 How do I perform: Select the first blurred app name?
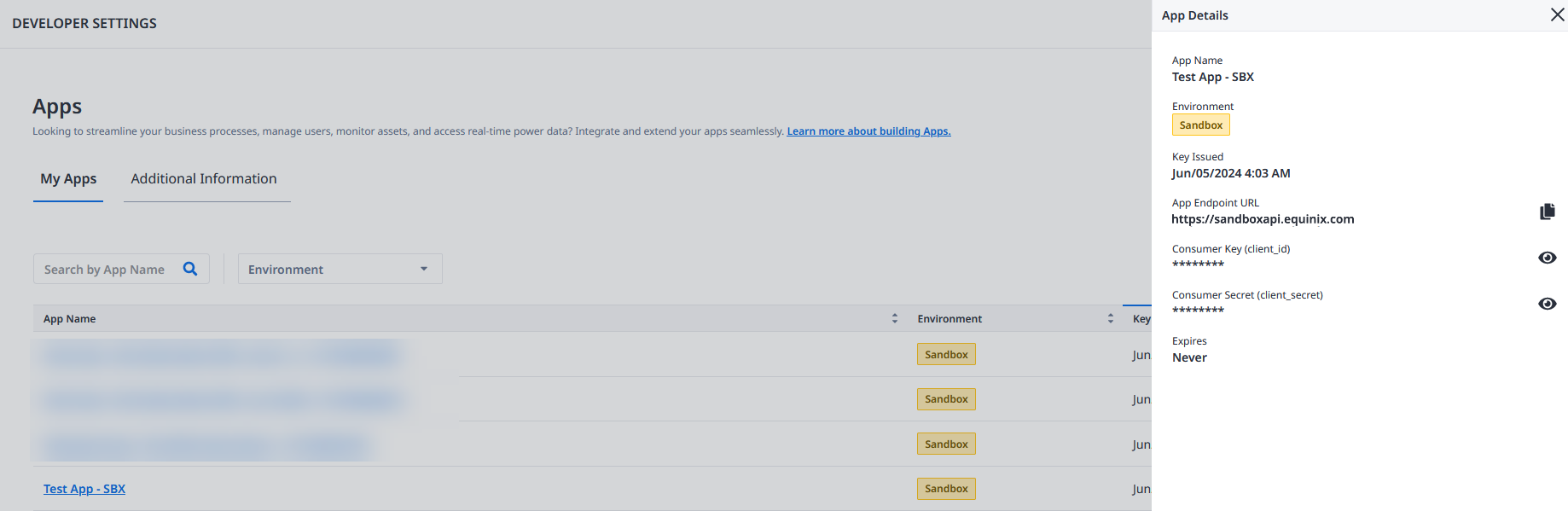tap(220, 354)
